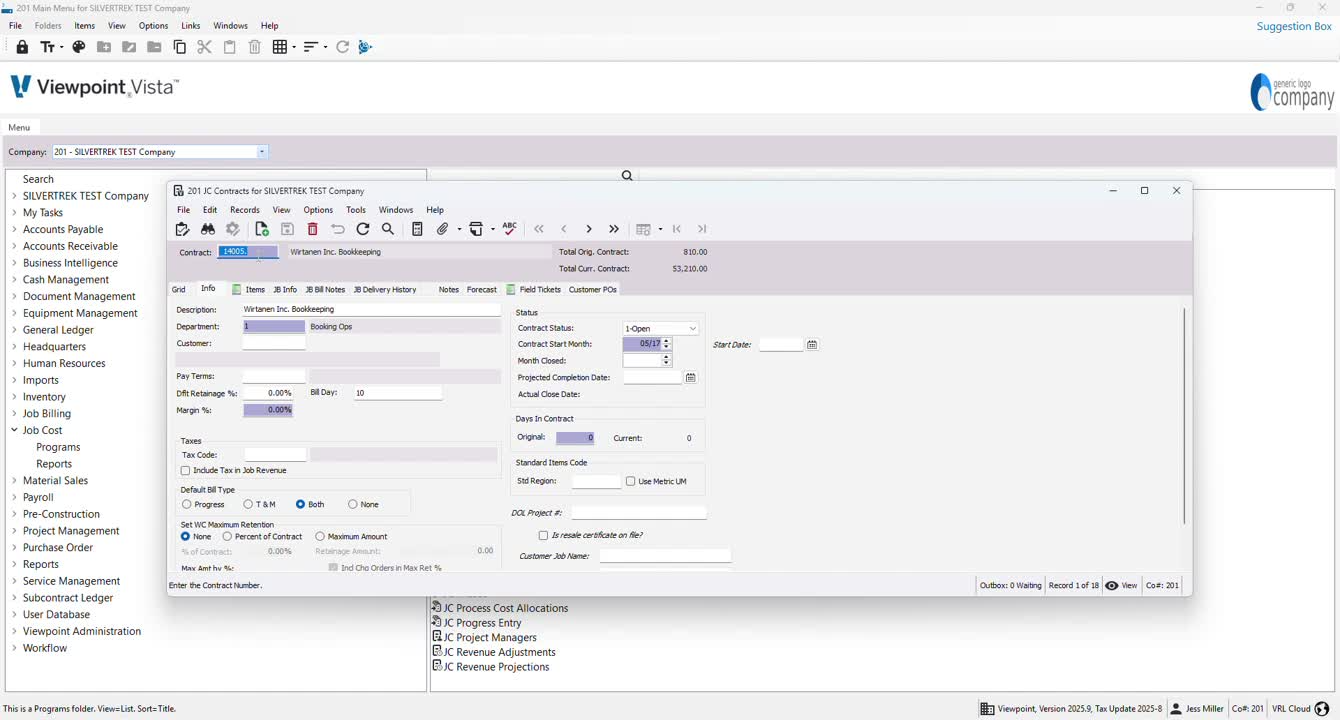Expand General Ledger folder
The height and width of the screenshot is (720, 1340).
14,330
